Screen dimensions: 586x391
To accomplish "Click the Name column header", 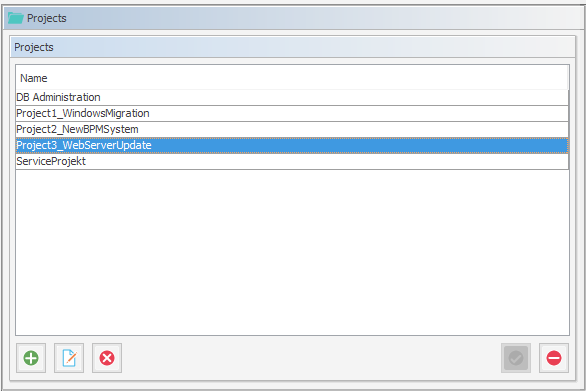I will [292, 78].
